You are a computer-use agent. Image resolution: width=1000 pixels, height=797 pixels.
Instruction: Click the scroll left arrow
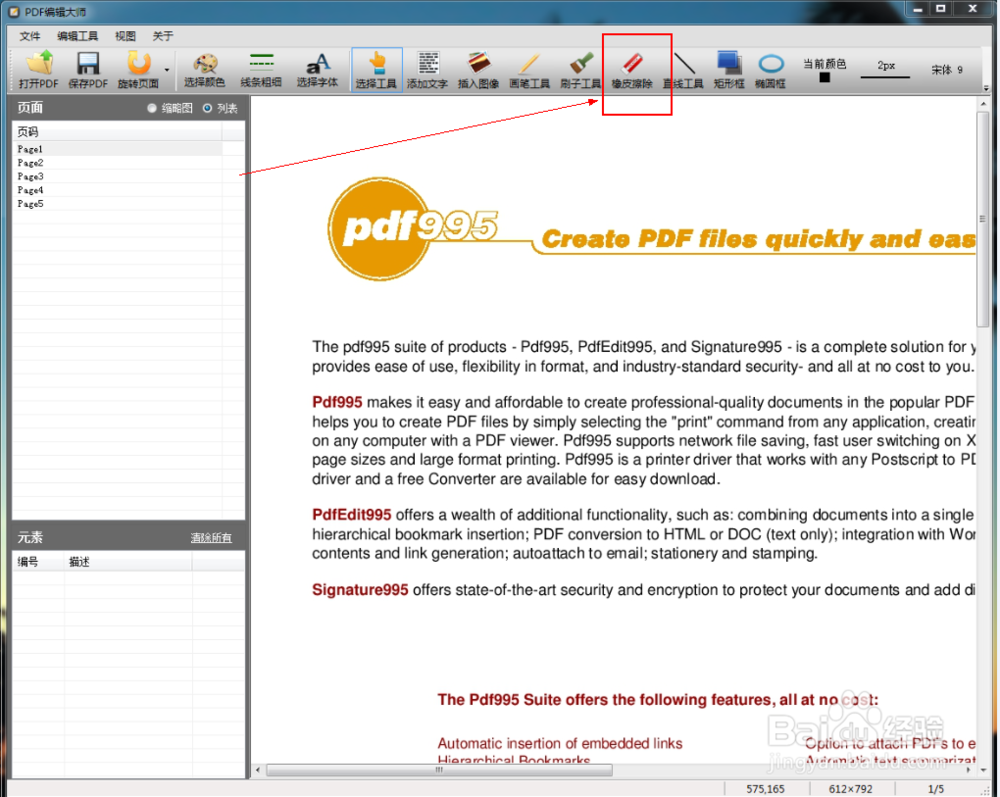coord(258,770)
